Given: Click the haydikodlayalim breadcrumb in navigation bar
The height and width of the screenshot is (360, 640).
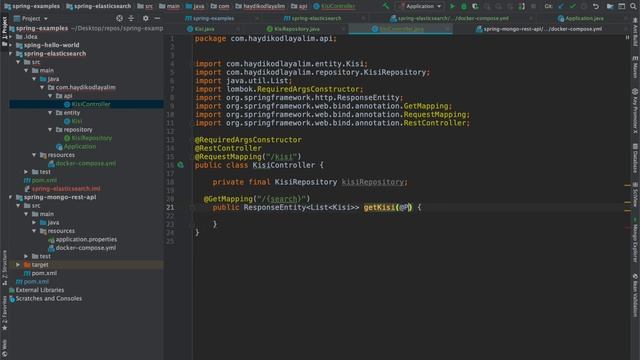Looking at the screenshot, I should click(260, 6).
